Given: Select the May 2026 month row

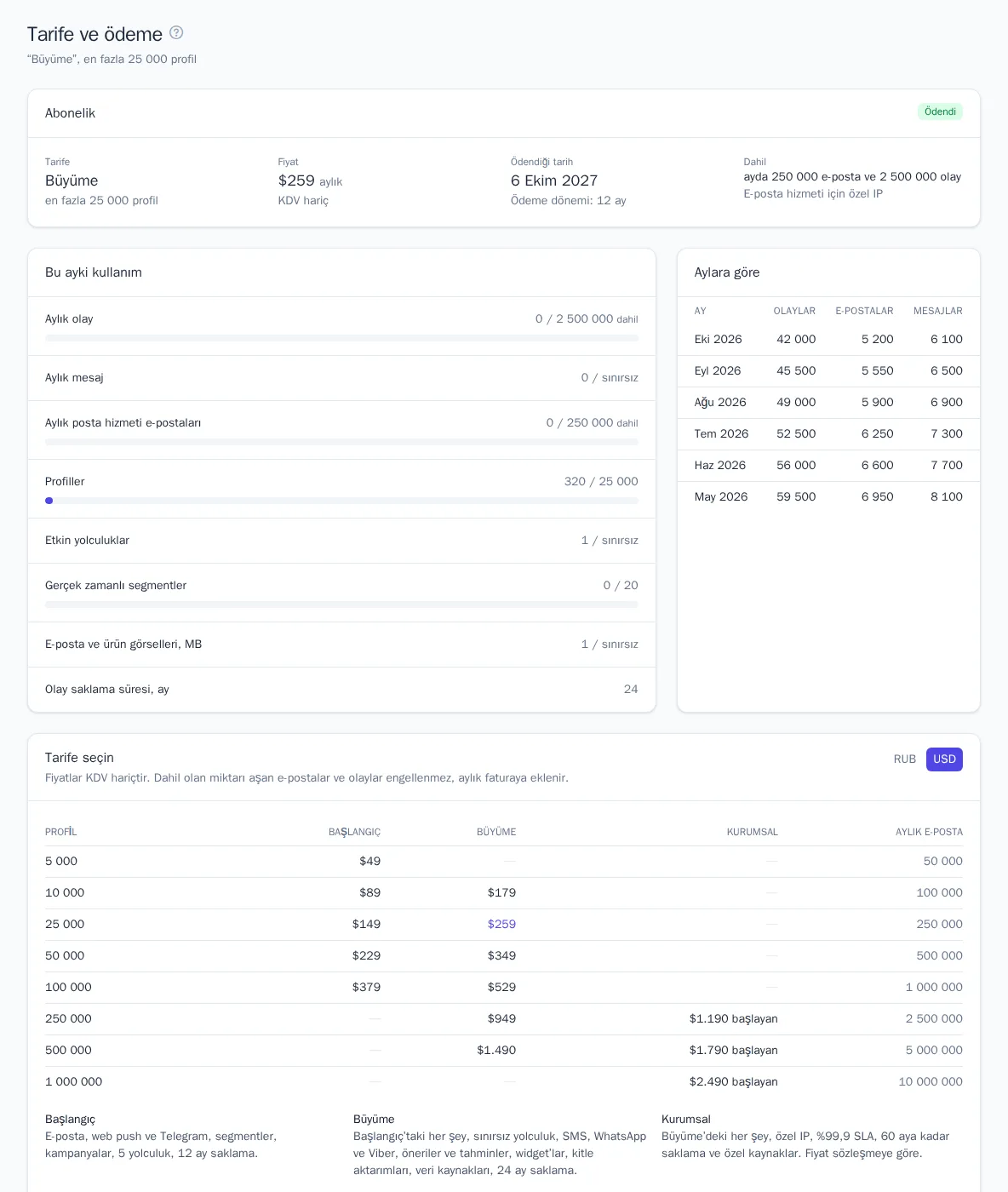Looking at the screenshot, I should [828, 496].
